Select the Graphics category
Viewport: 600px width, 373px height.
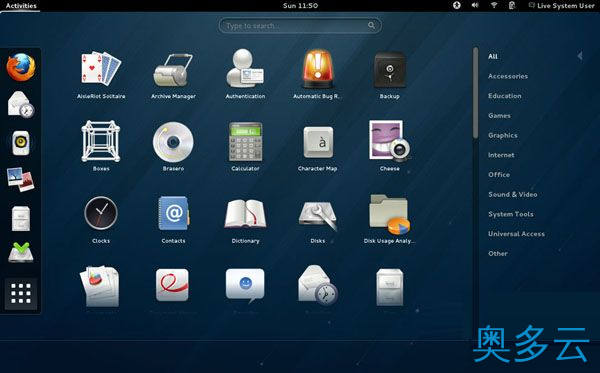coord(503,135)
